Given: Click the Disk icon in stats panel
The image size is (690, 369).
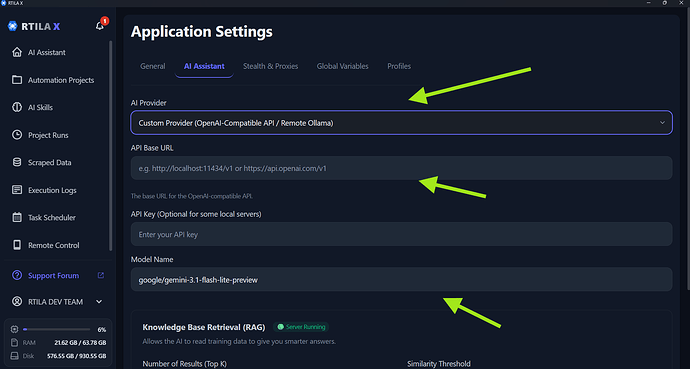Looking at the screenshot, I should pyautogui.click(x=15, y=355).
